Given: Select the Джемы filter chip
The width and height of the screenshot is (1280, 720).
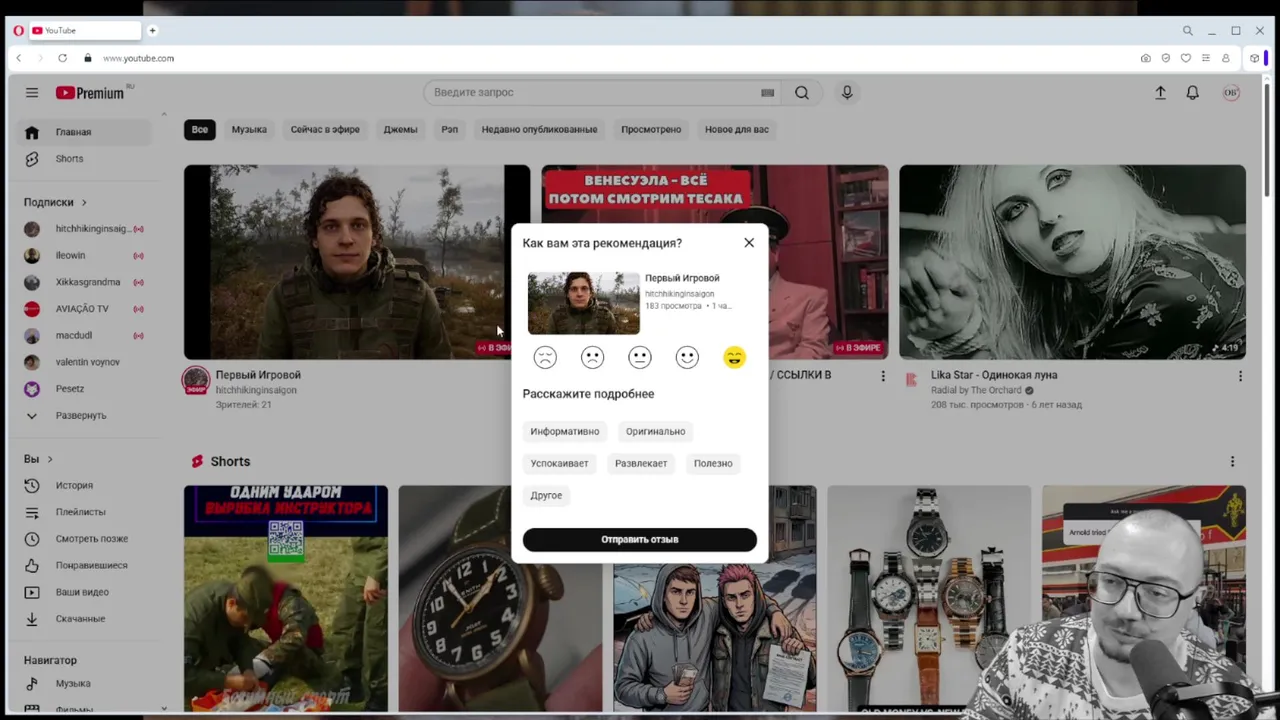Looking at the screenshot, I should 400,129.
